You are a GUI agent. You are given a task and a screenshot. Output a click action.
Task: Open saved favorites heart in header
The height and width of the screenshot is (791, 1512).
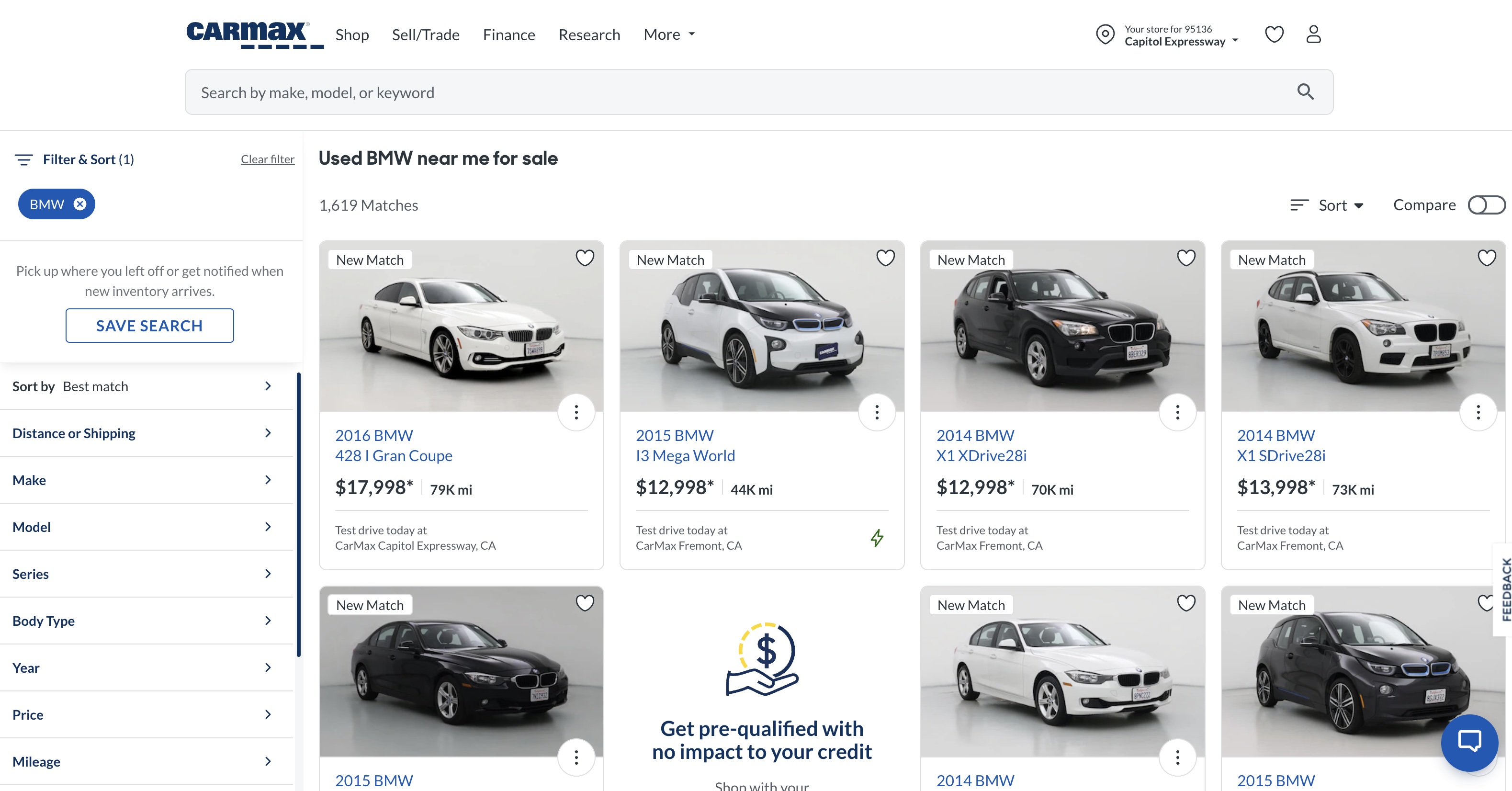[x=1274, y=34]
